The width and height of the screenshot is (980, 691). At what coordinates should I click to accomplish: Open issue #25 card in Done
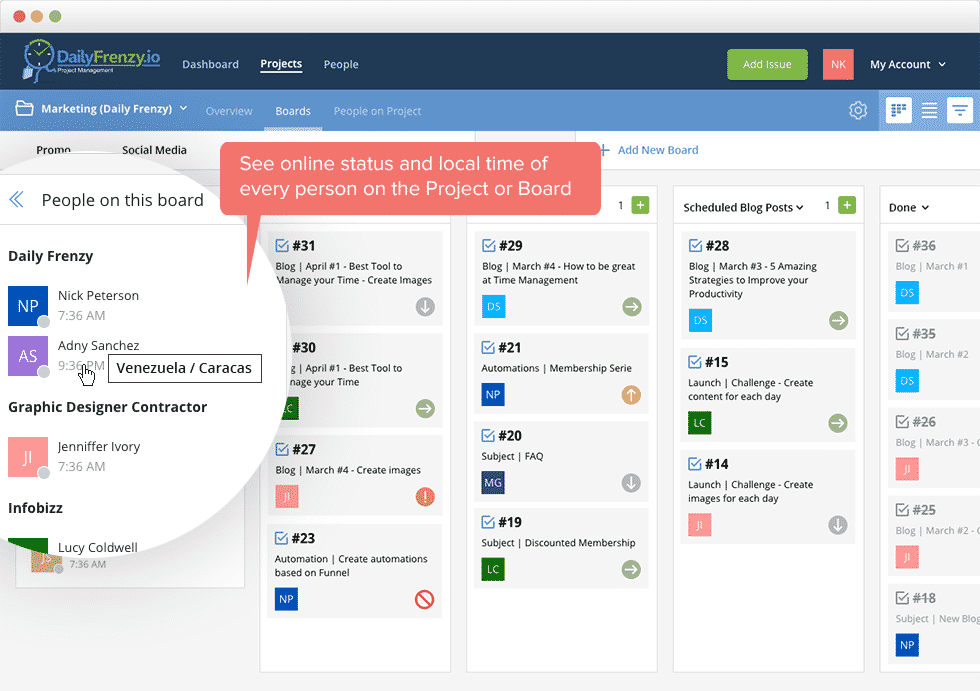point(934,535)
